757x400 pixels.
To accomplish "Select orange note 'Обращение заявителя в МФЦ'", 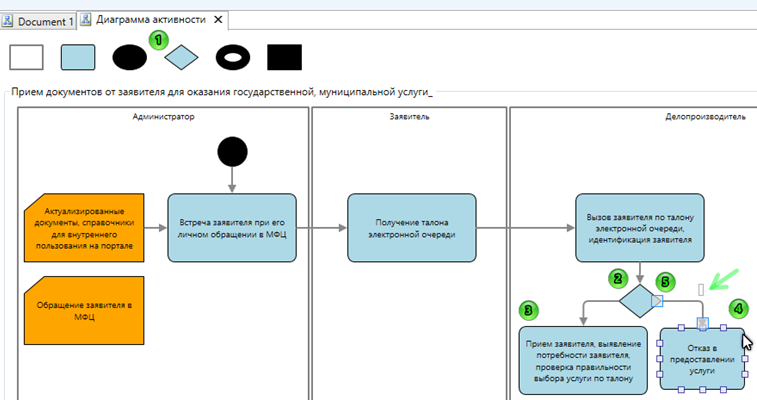I will [84, 310].
